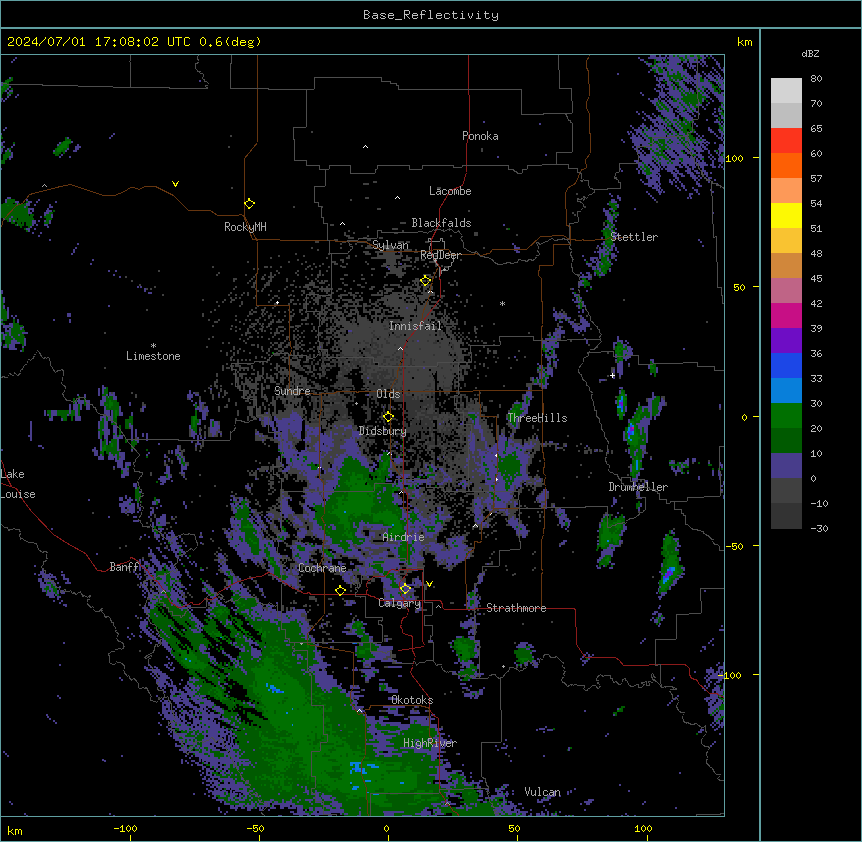862x842 pixels.
Task: Click the asterisk marker above Limestone label
Action: pos(153,346)
